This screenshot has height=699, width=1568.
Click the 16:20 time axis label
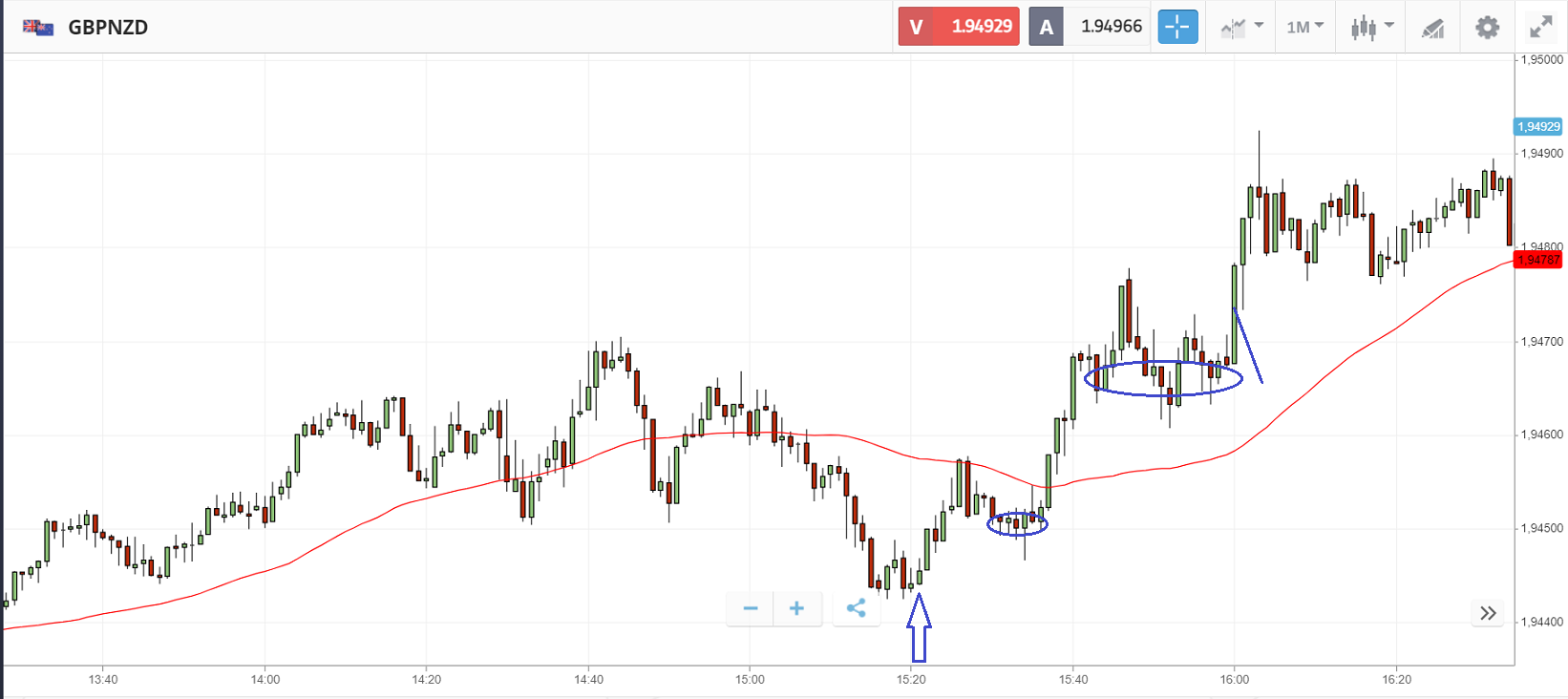(1396, 680)
